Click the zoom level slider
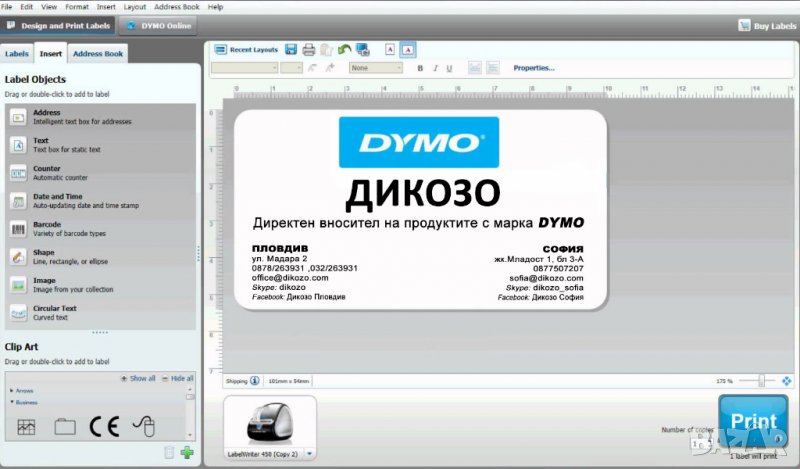This screenshot has width=800, height=469. coord(762,381)
